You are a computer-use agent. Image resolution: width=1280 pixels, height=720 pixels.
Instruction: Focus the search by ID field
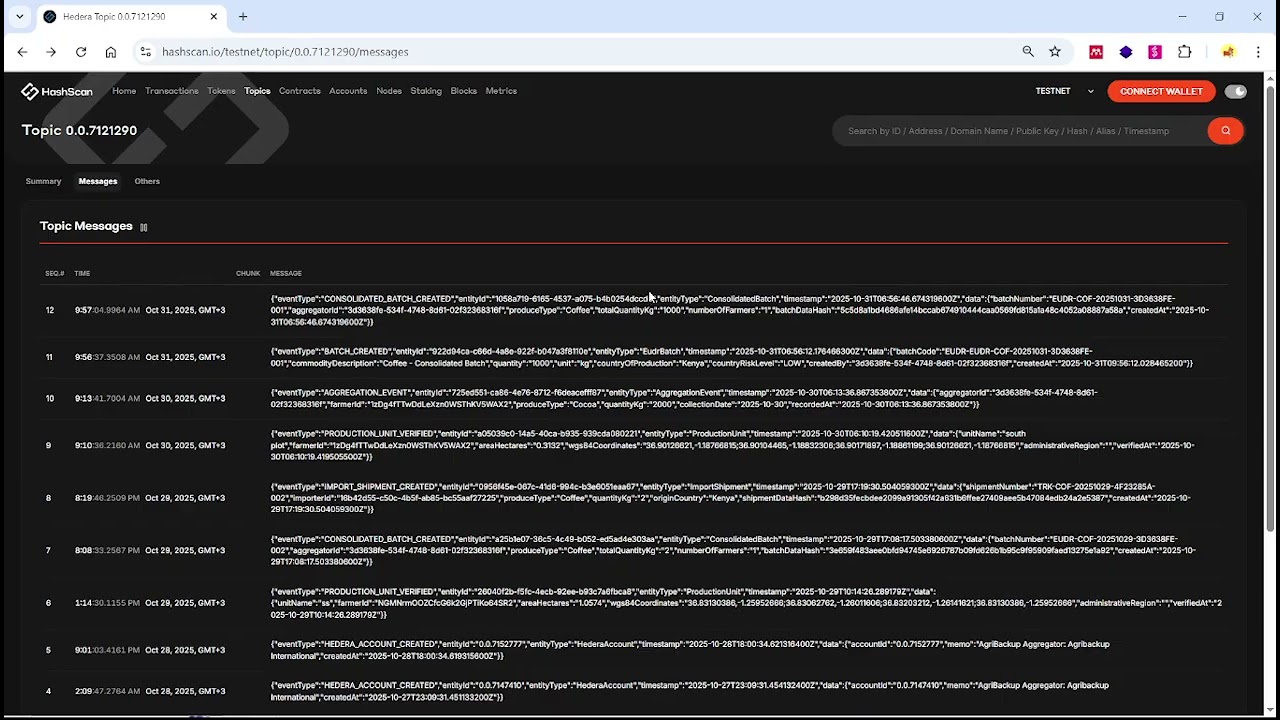[1020, 131]
